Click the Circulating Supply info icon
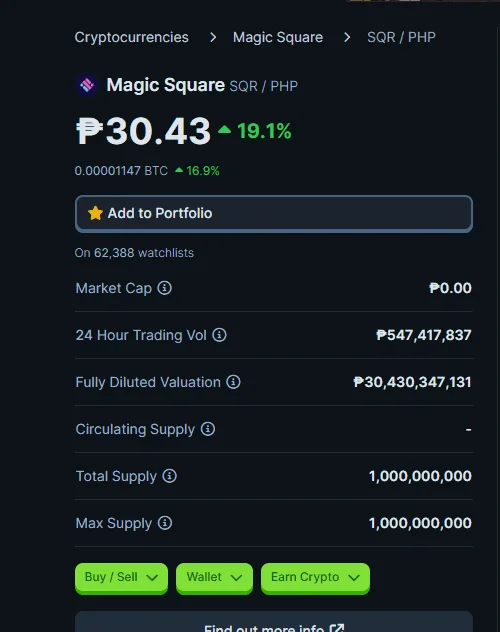Image resolution: width=500 pixels, height=632 pixels. point(208,428)
